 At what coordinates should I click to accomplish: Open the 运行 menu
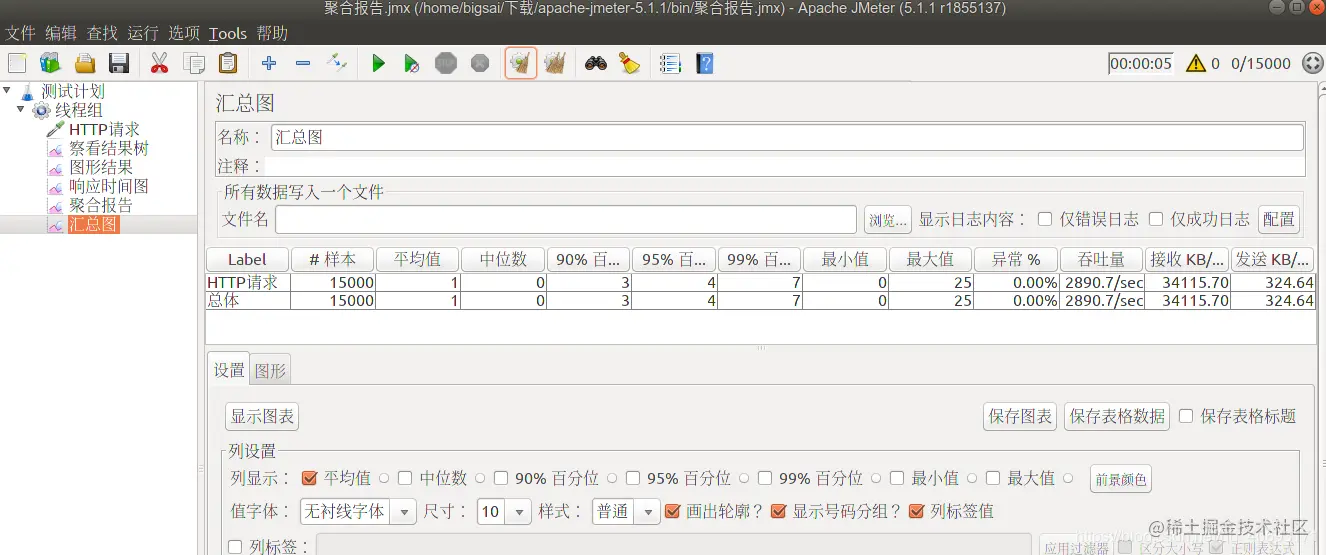[x=143, y=33]
